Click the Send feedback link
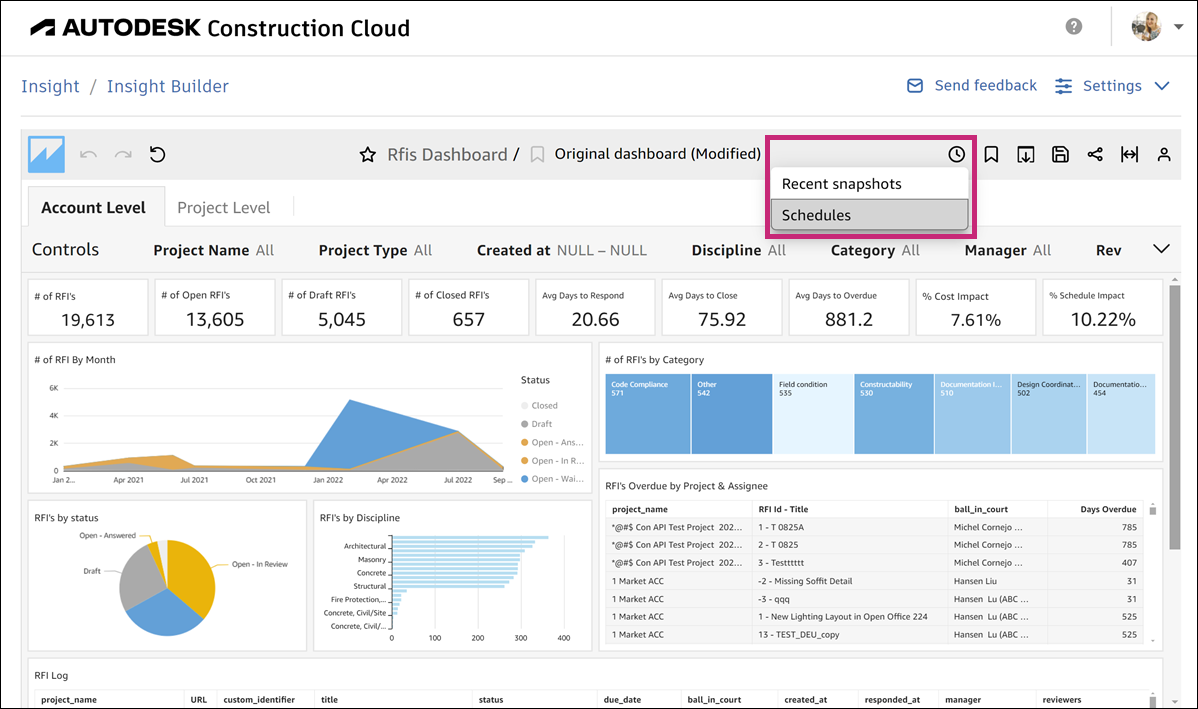Screen dimensions: 1198x709 (971, 86)
